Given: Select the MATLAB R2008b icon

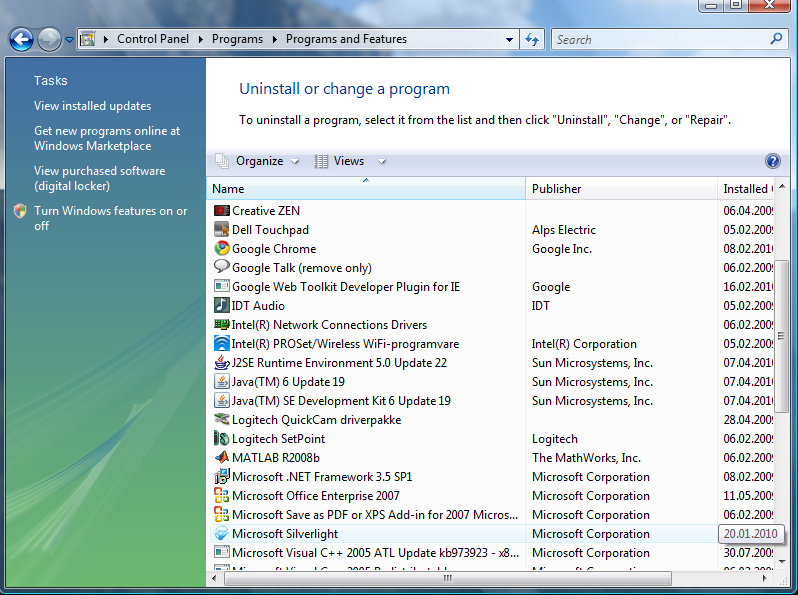Looking at the screenshot, I should pos(221,457).
